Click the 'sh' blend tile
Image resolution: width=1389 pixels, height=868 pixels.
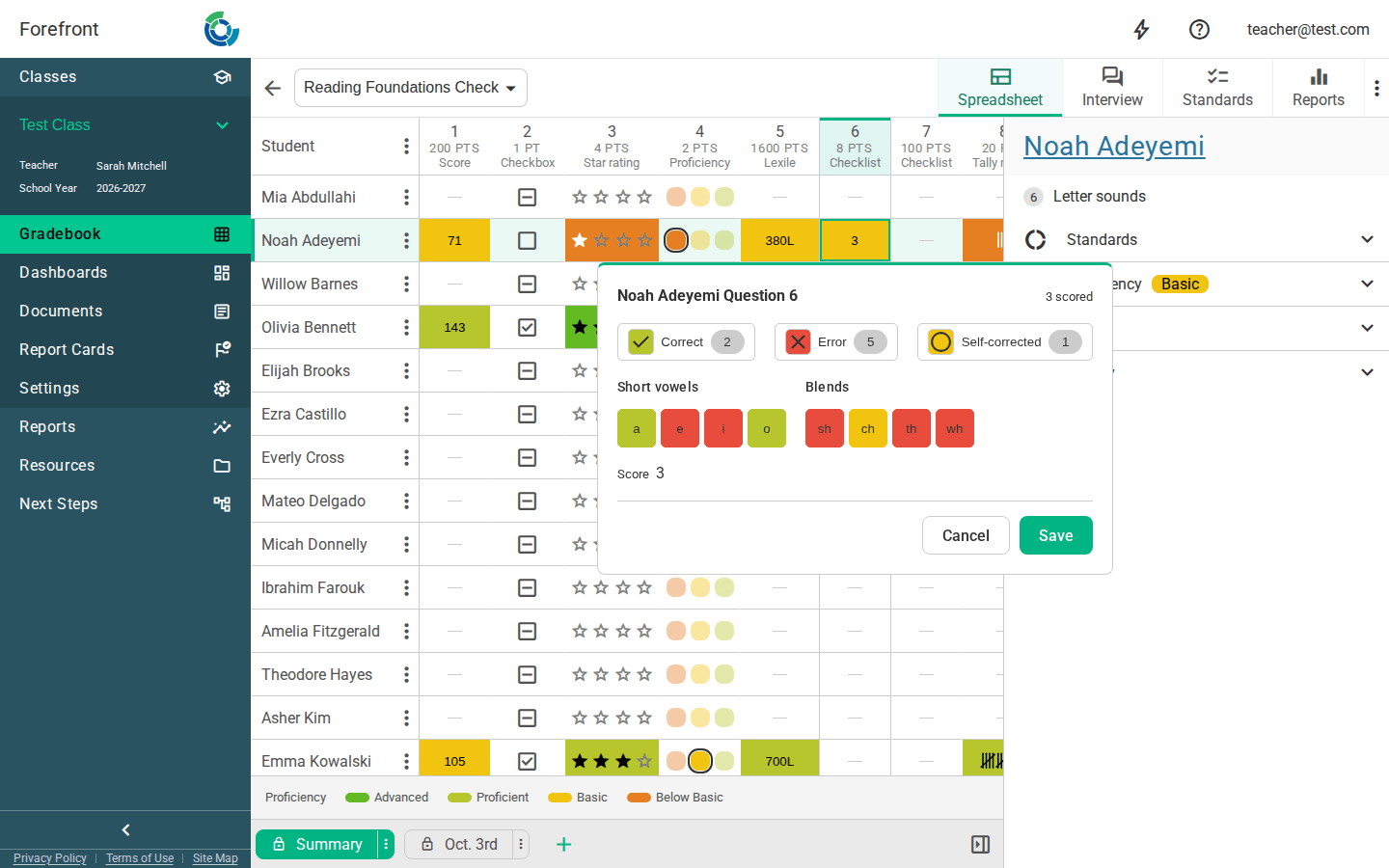[825, 428]
